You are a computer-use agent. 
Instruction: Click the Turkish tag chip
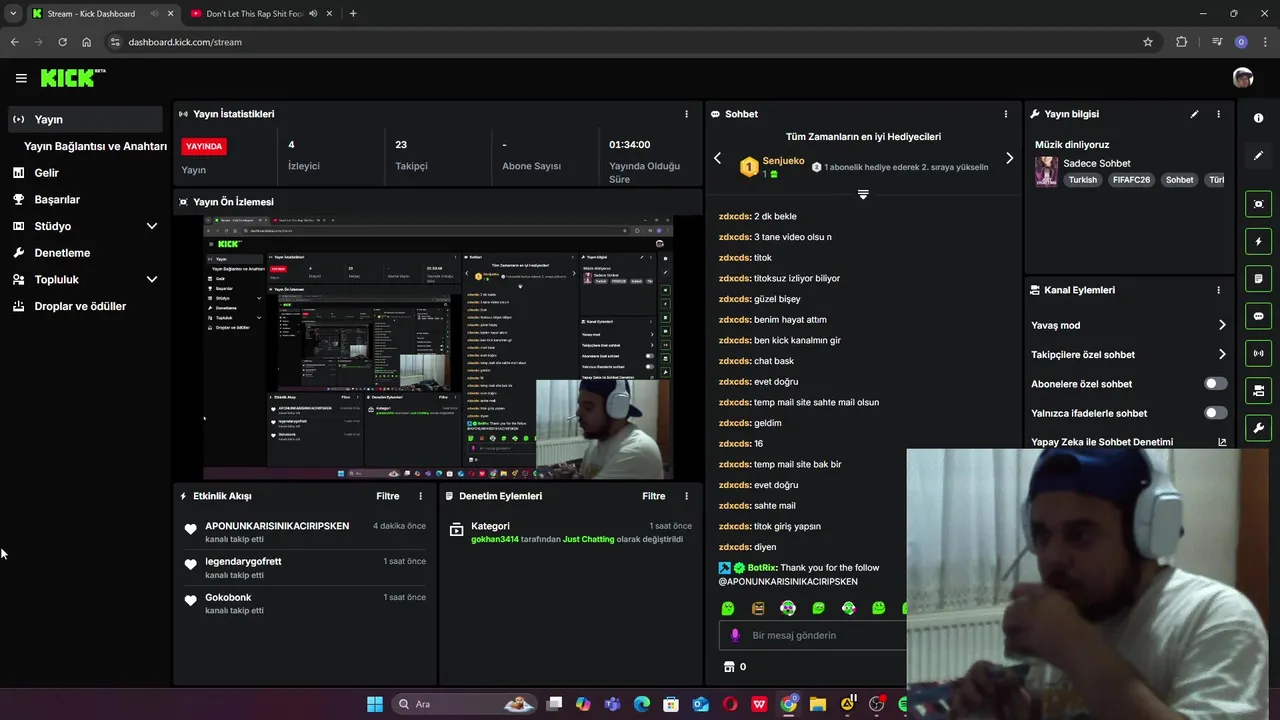coord(1082,180)
